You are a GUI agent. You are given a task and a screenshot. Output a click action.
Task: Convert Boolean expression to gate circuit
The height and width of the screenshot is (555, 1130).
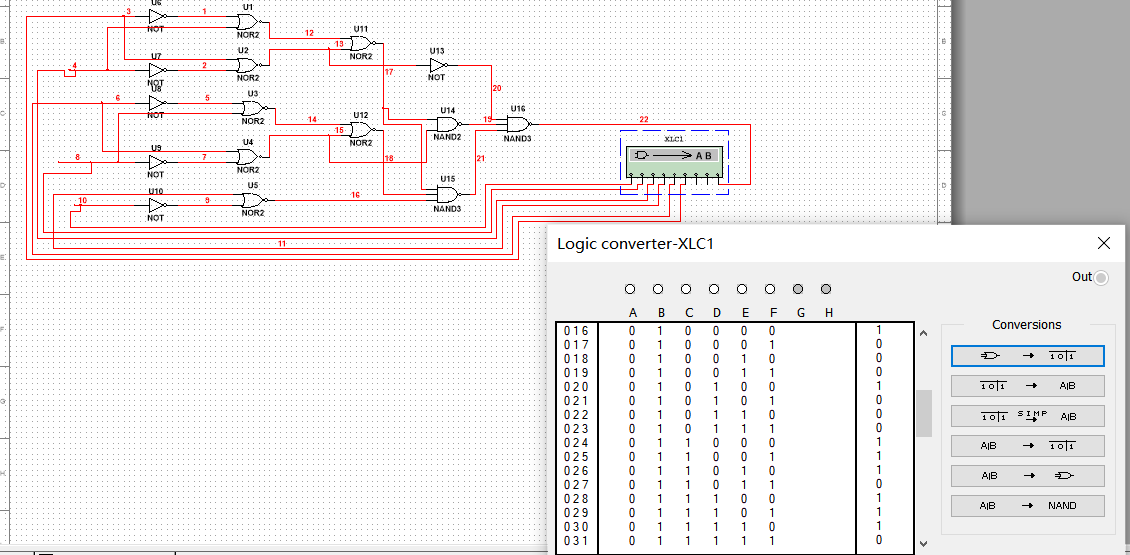1027,476
